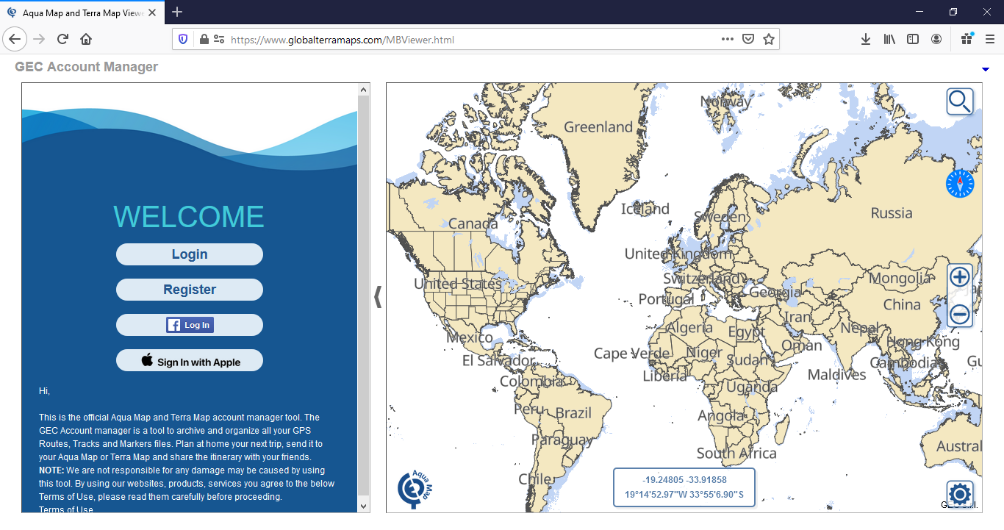
Task: Click the WELCOME heading text
Action: pos(189,217)
